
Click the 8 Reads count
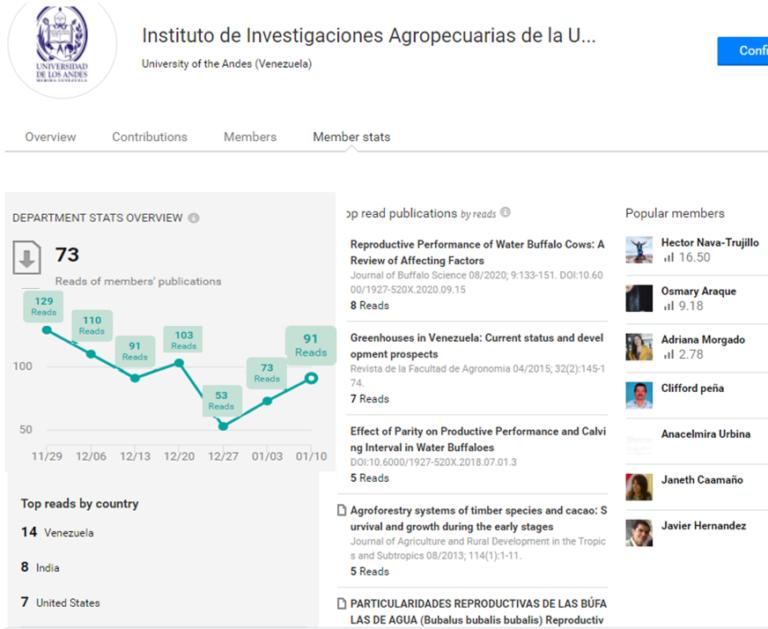click(369, 306)
